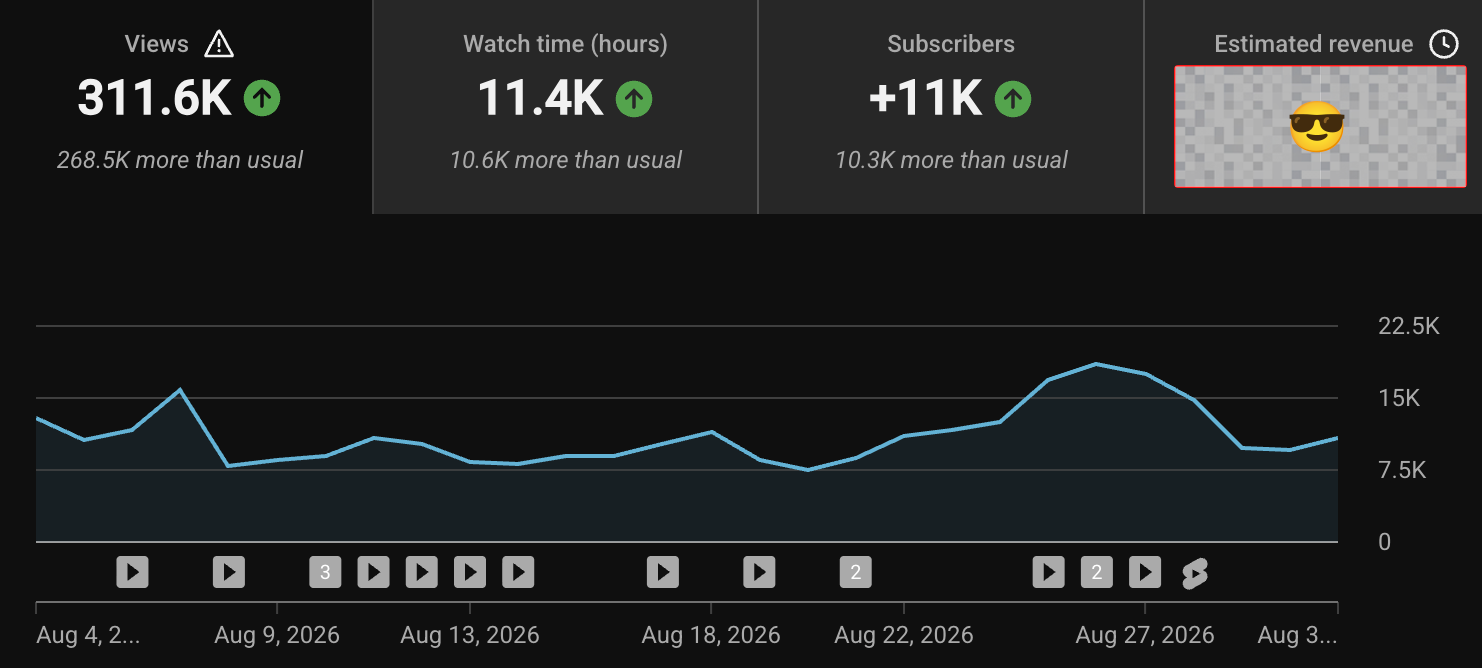
Task: Switch to the Watch time (hours) tab
Action: pos(565,106)
